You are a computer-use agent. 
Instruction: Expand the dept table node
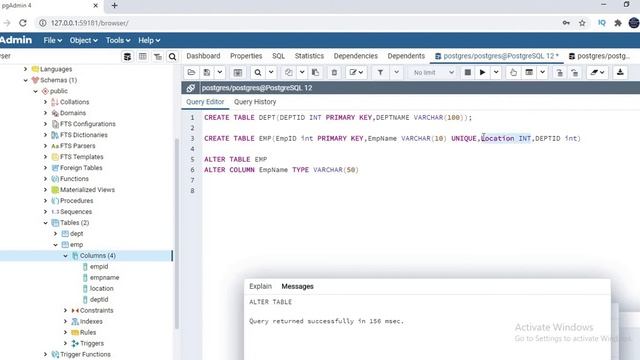click(56, 234)
